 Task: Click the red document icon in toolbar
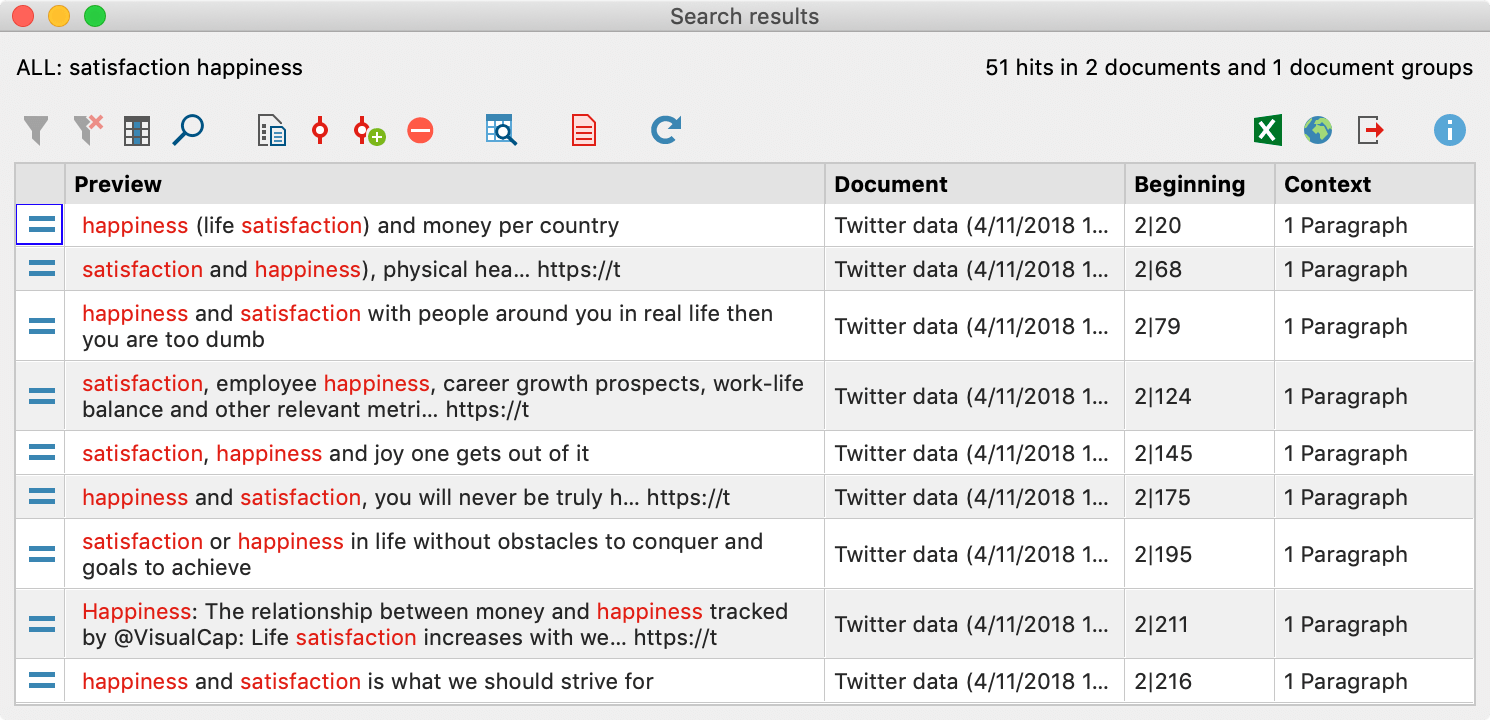[584, 130]
